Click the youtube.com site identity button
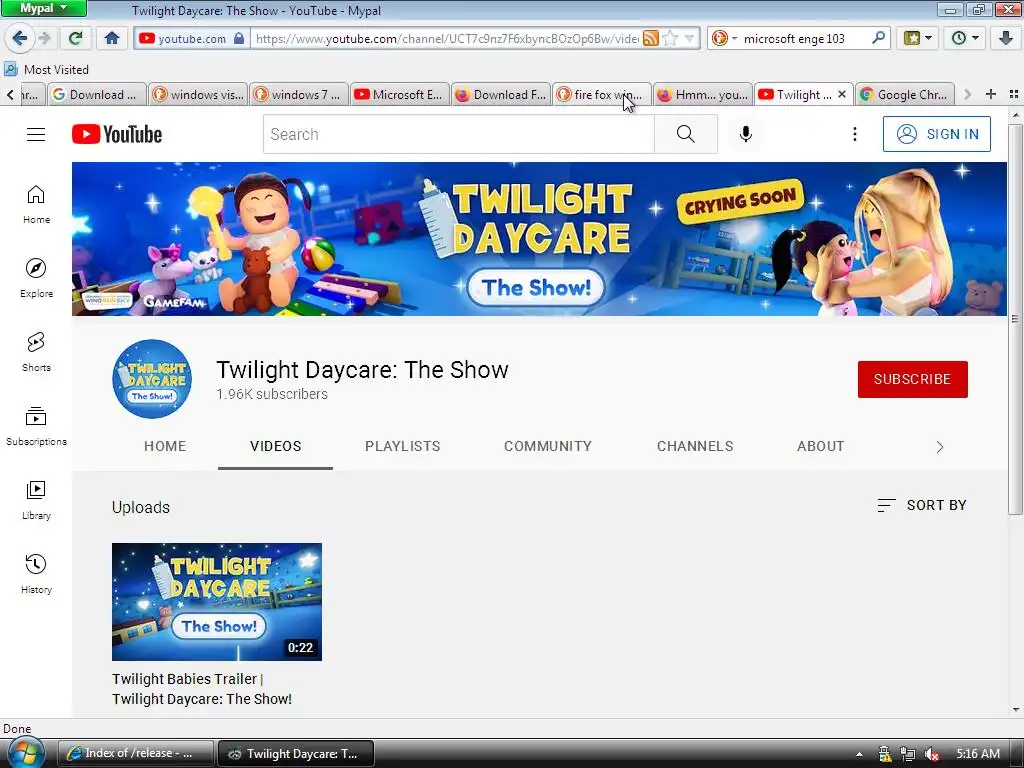 191,39
